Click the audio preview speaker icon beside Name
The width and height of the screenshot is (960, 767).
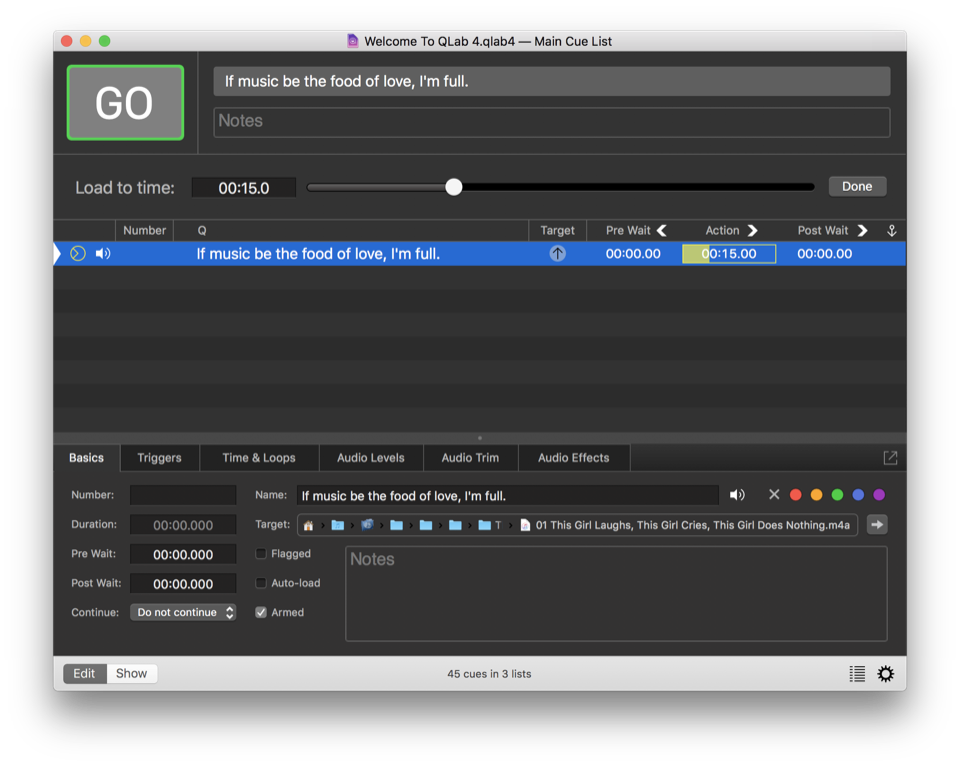click(x=737, y=495)
